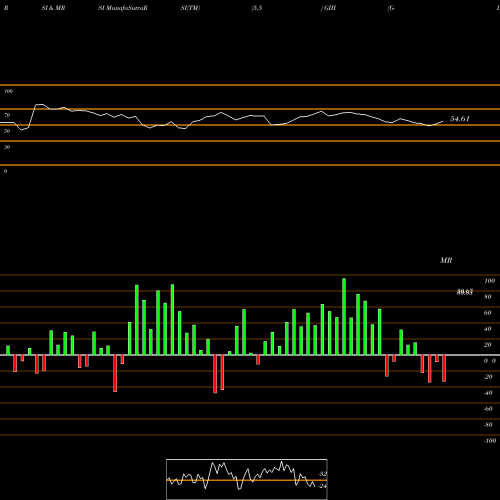Screen dimensions: 500x500
Task: Click the 40 label on MR axis
Action: pos(488,329)
